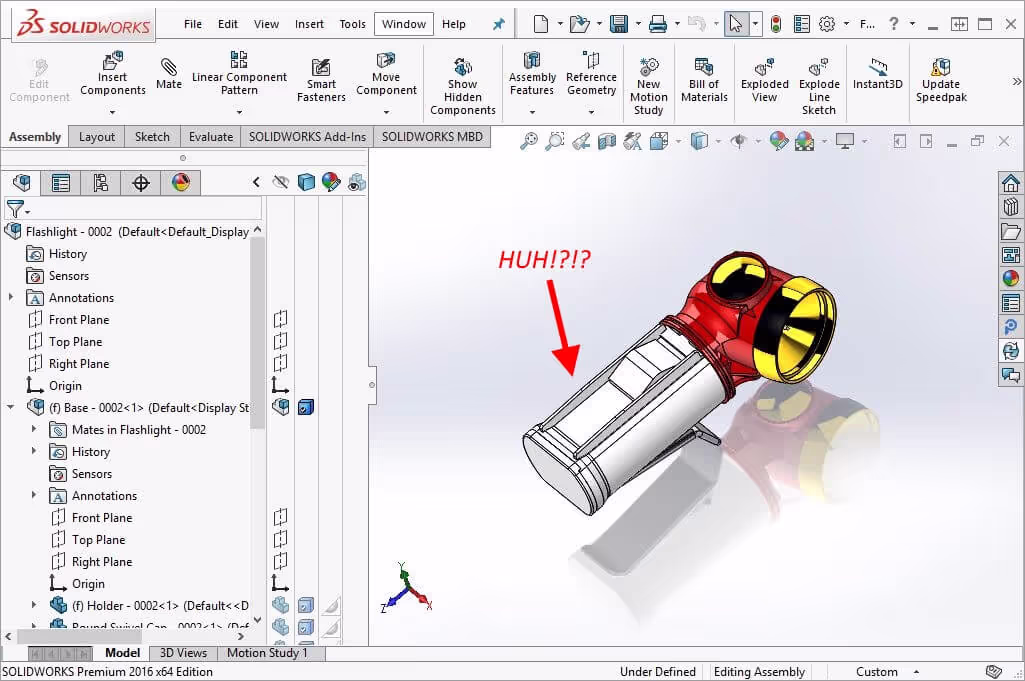
Task: Start a New Motion Study
Action: 648,87
